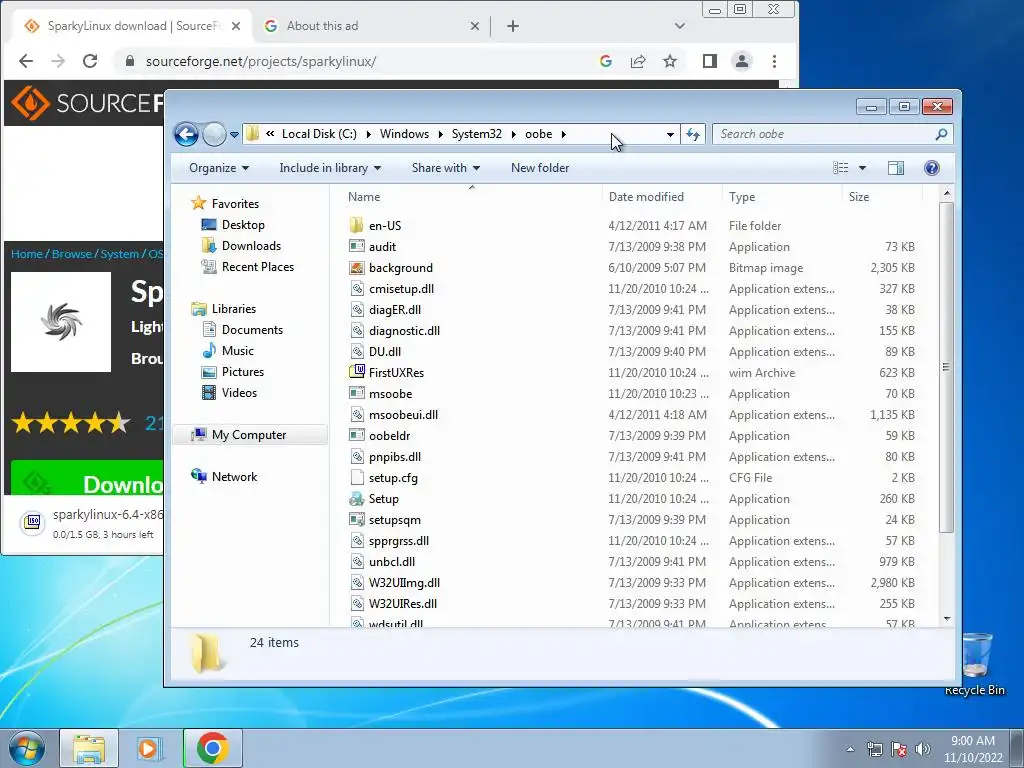Change your view icon in Explorer
The height and width of the screenshot is (768, 1024).
(841, 168)
